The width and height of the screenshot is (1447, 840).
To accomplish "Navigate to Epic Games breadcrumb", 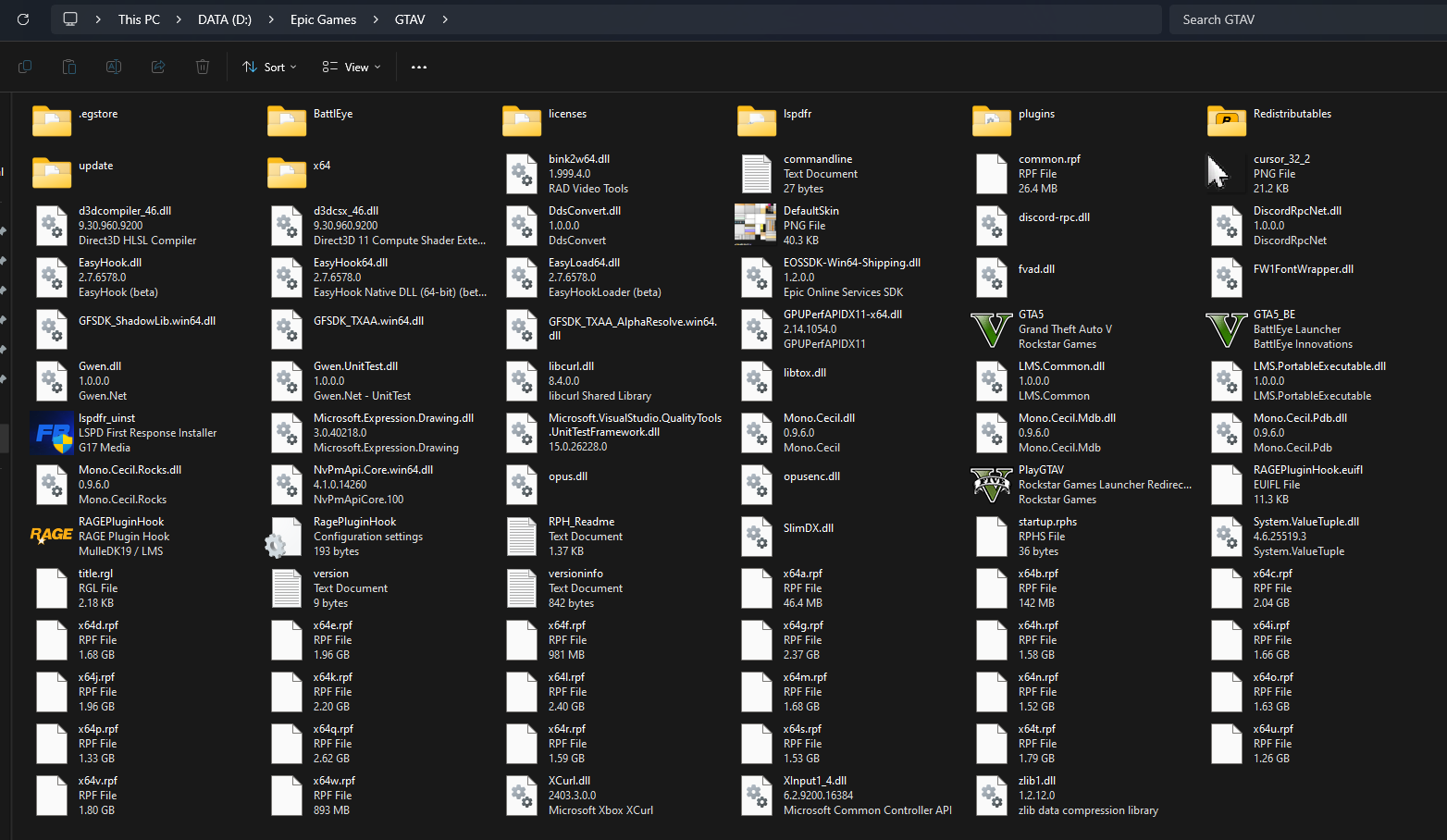I will point(323,19).
